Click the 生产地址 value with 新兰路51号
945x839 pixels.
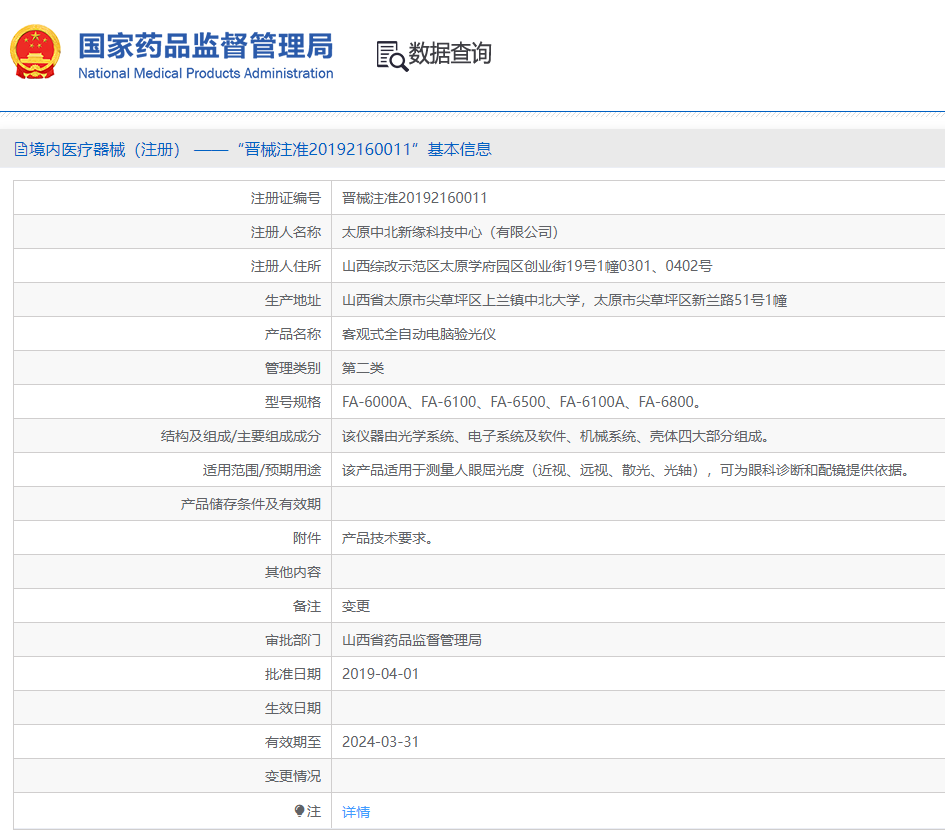tap(564, 300)
